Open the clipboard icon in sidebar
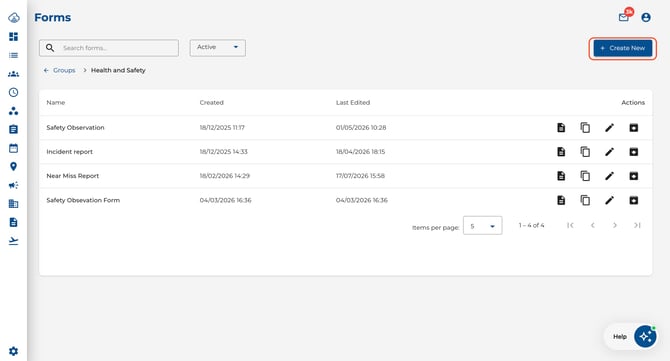The width and height of the screenshot is (670, 361). (14, 129)
